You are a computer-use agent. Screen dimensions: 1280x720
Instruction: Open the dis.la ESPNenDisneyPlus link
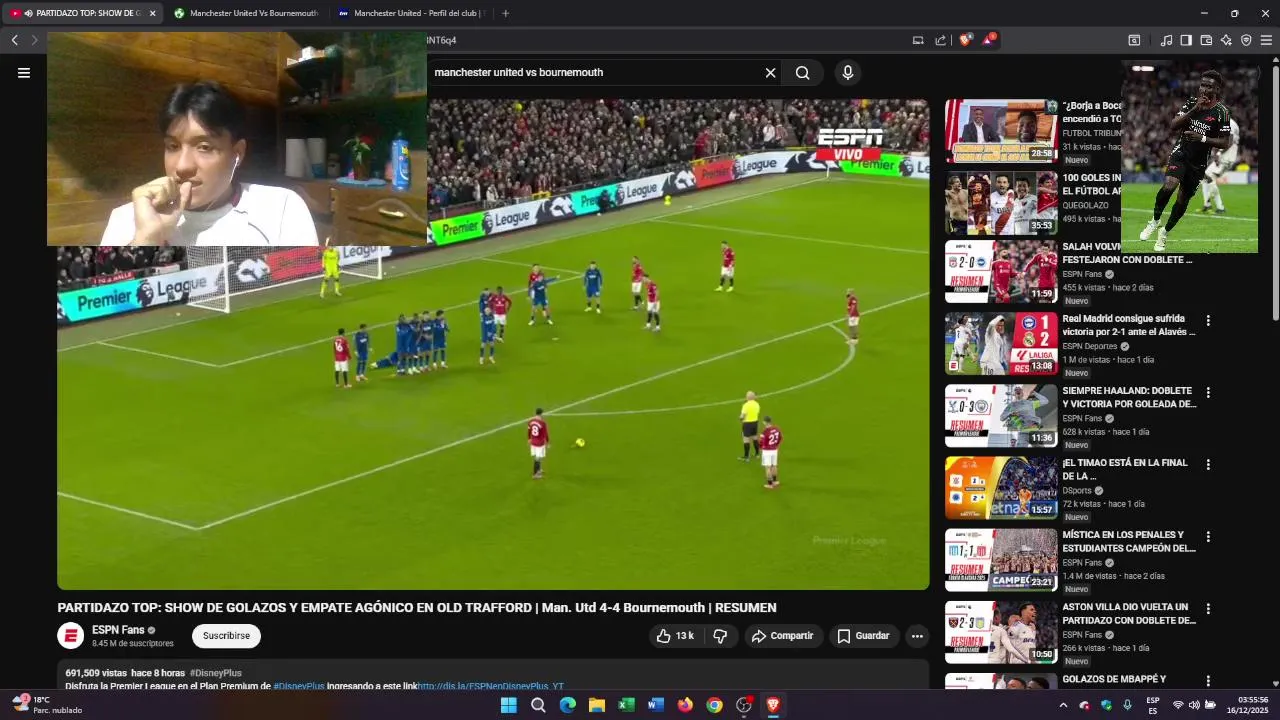pyautogui.click(x=490, y=686)
